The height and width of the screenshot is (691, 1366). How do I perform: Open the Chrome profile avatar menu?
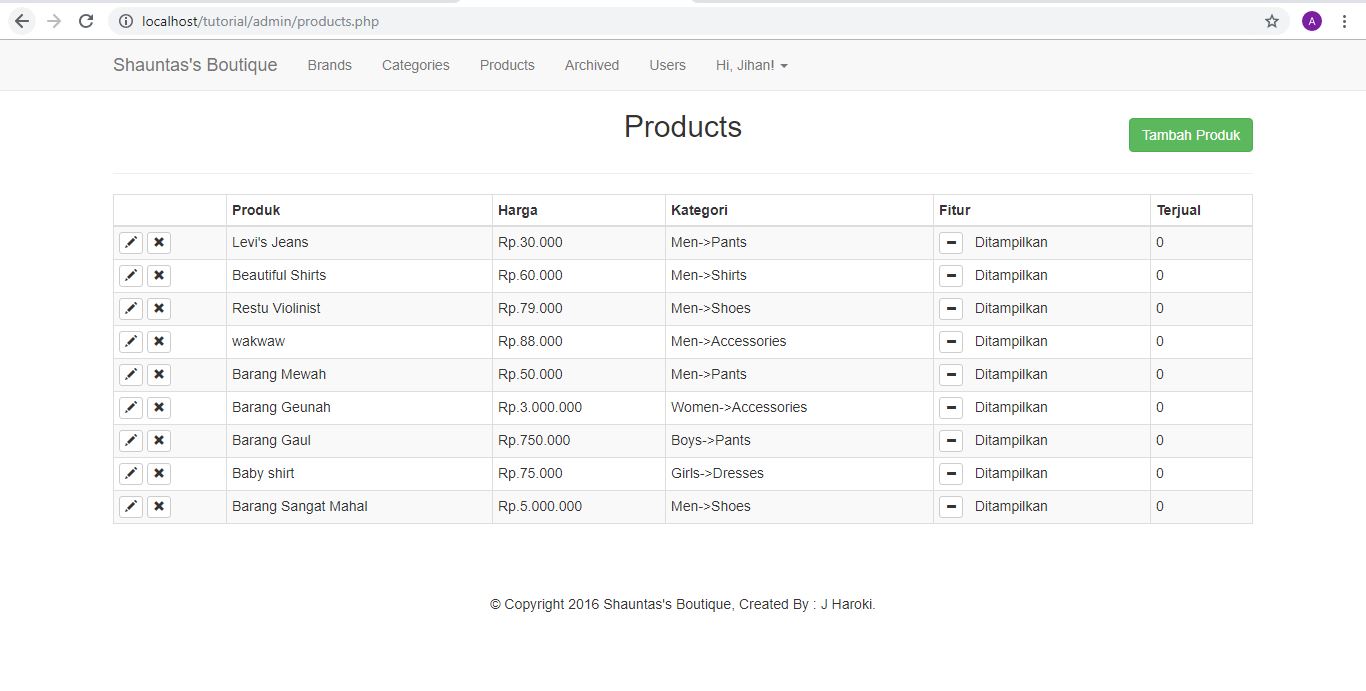pos(1311,21)
